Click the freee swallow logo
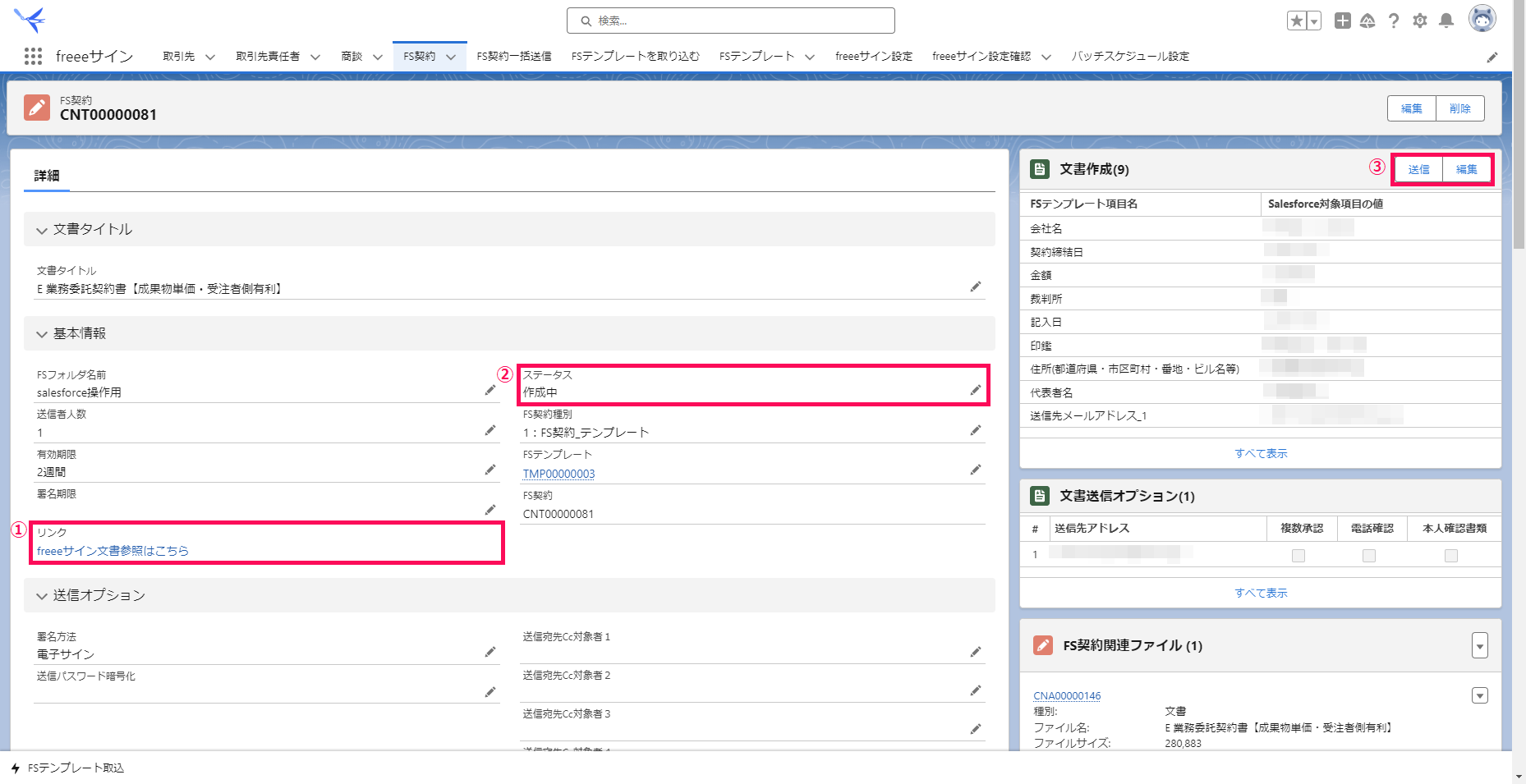 (30, 19)
